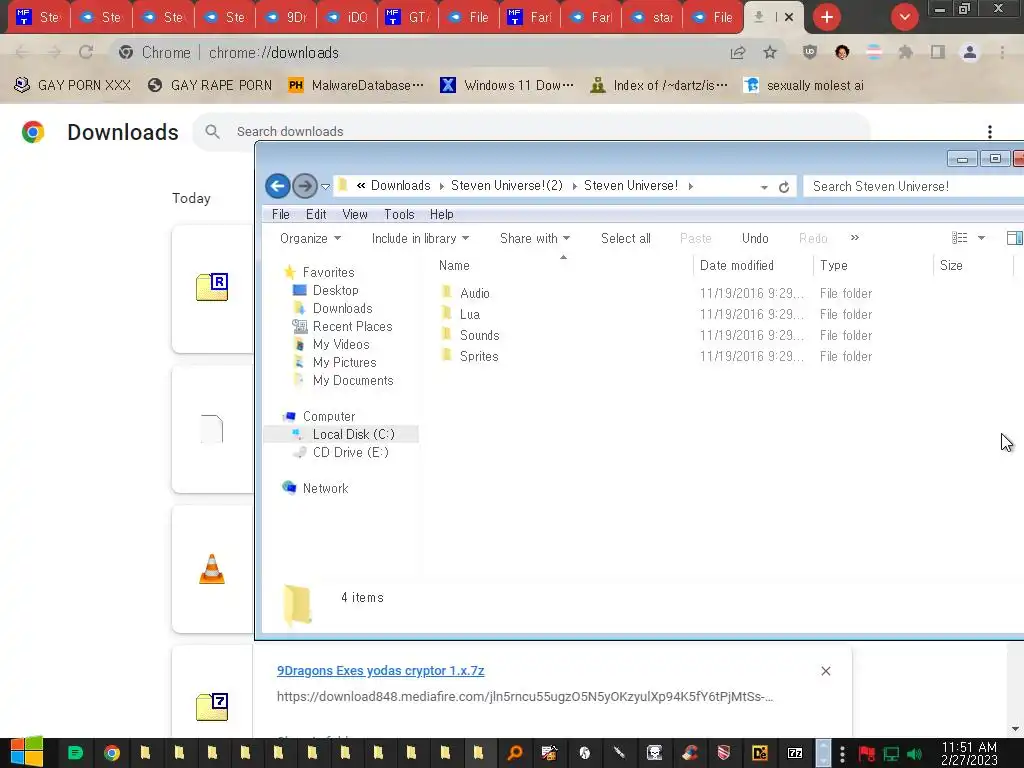Toggle the Chrome side panel icon
The image size is (1024, 768).
[938, 52]
